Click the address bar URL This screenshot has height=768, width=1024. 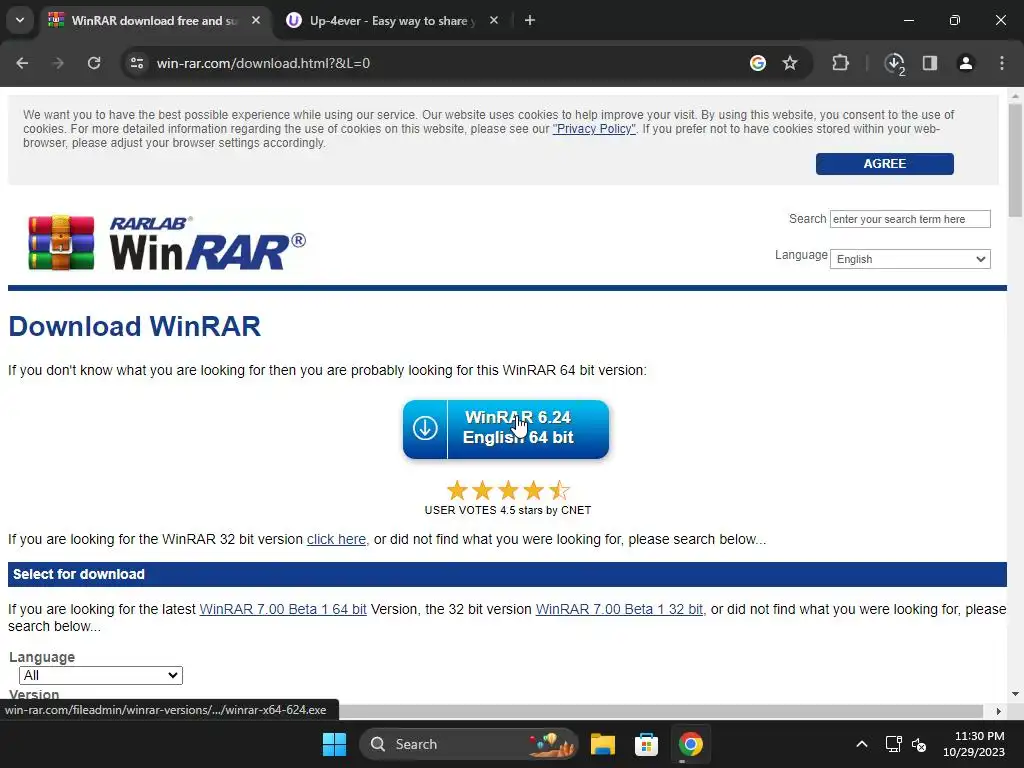coord(263,63)
